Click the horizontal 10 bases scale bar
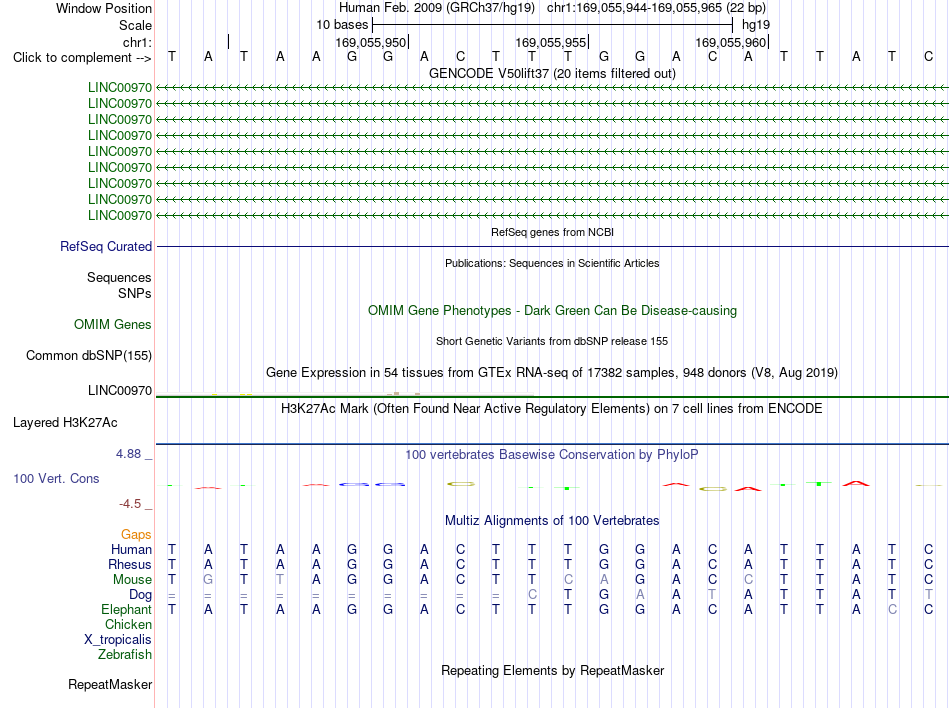950x708 pixels. [553, 25]
